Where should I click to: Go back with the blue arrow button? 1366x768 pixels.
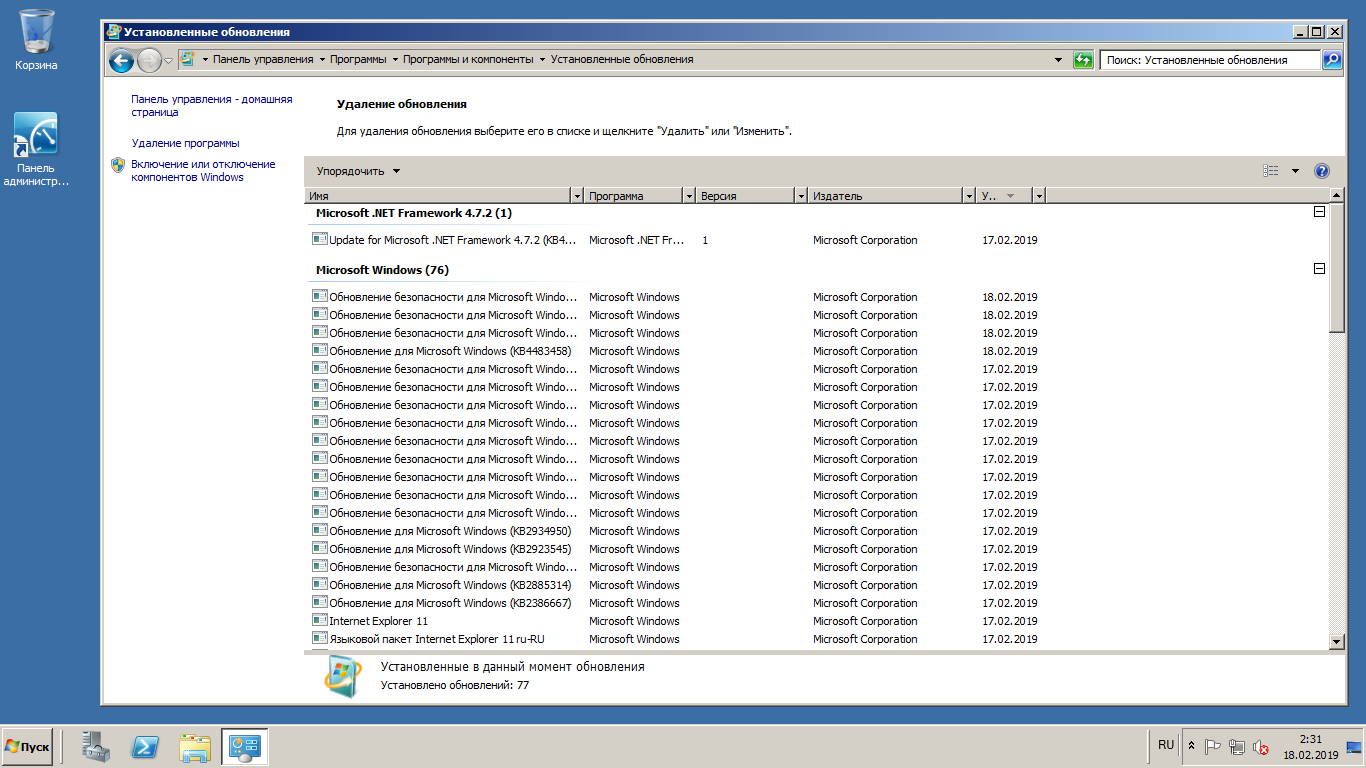pos(121,61)
